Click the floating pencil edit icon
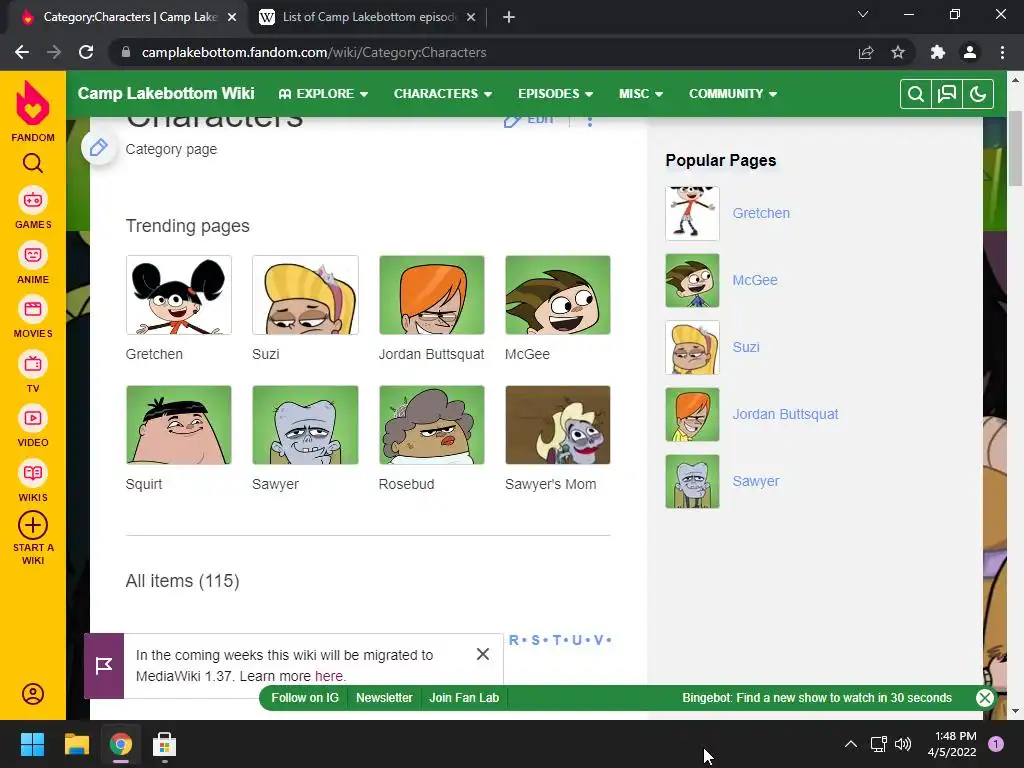Screen dimensions: 1024x768 [x=99, y=148]
